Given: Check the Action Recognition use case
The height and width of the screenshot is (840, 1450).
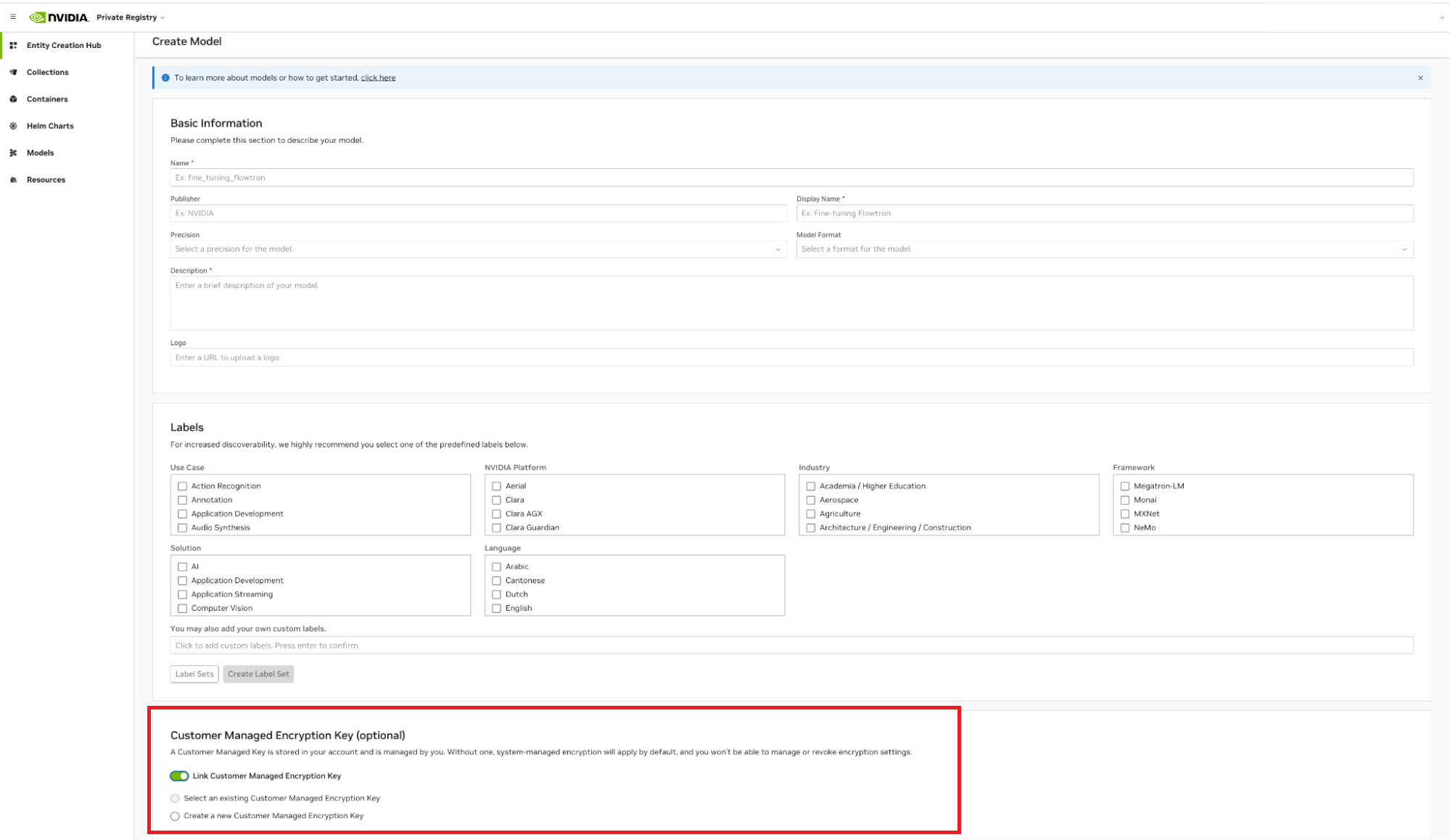Looking at the screenshot, I should 183,486.
